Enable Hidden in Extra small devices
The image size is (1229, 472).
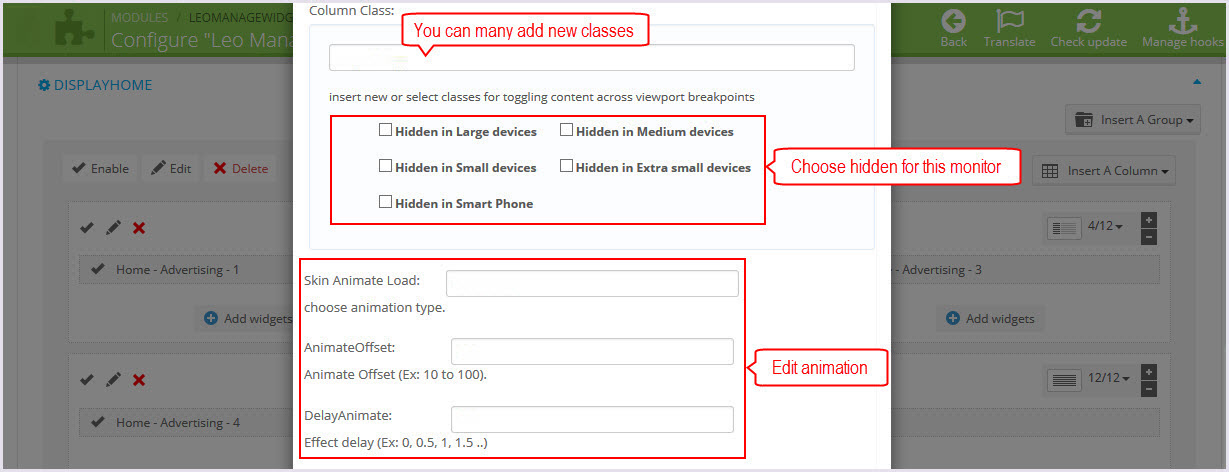(x=566, y=166)
